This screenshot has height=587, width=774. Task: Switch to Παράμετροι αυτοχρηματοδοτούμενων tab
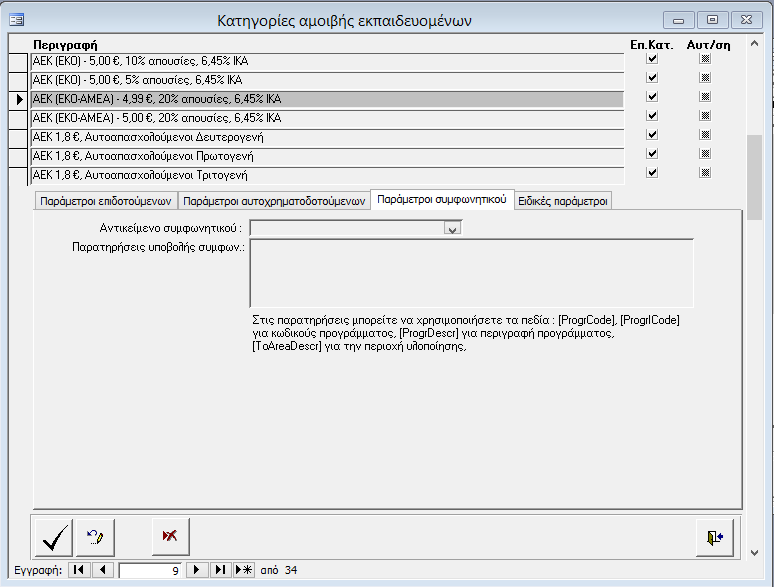click(273, 200)
